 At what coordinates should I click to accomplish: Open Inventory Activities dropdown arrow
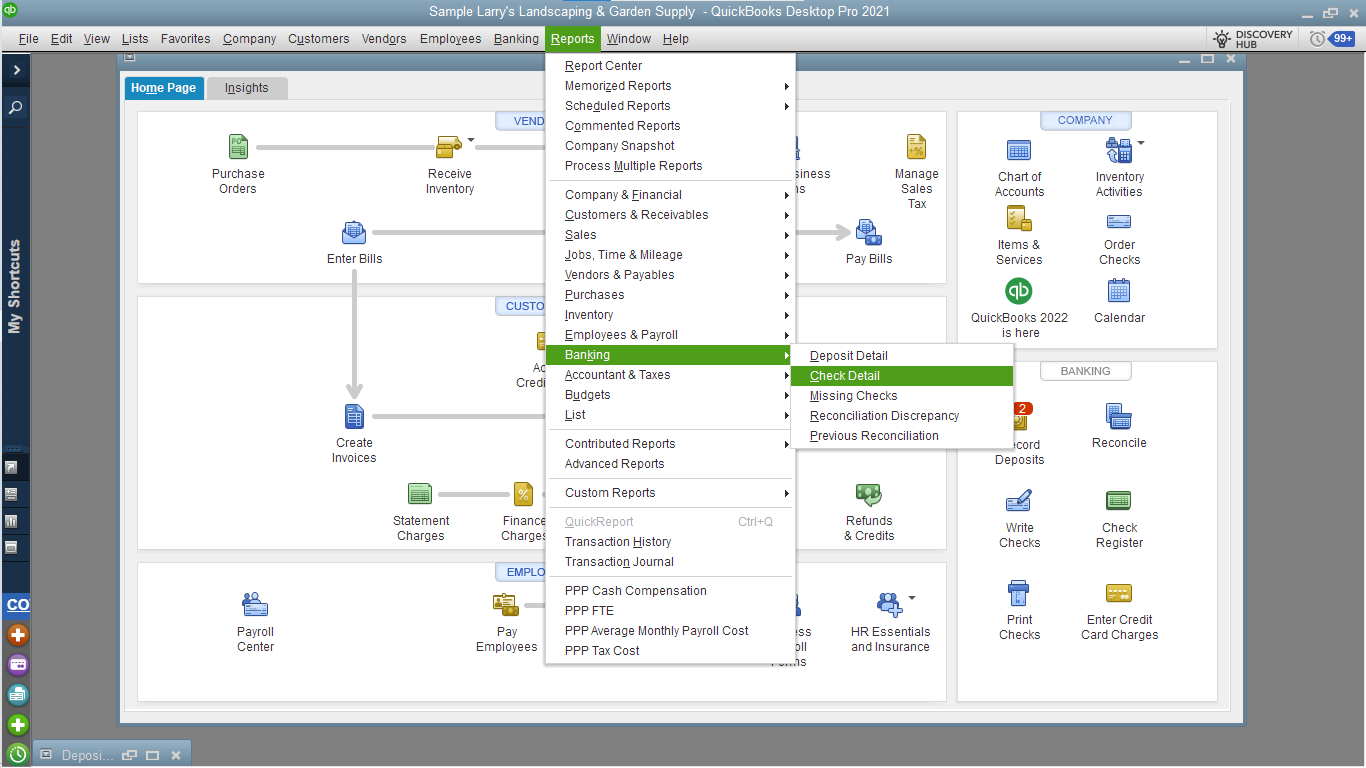[x=1141, y=143]
